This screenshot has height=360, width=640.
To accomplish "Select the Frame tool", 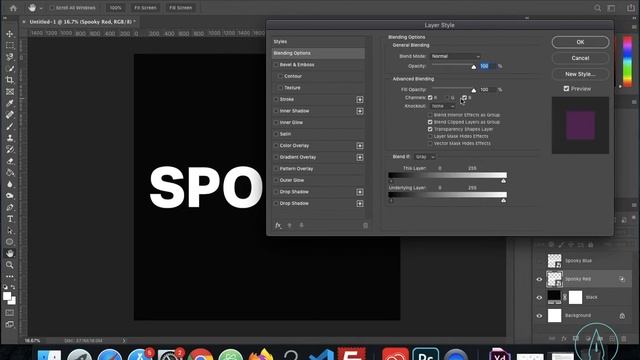I will (10, 91).
